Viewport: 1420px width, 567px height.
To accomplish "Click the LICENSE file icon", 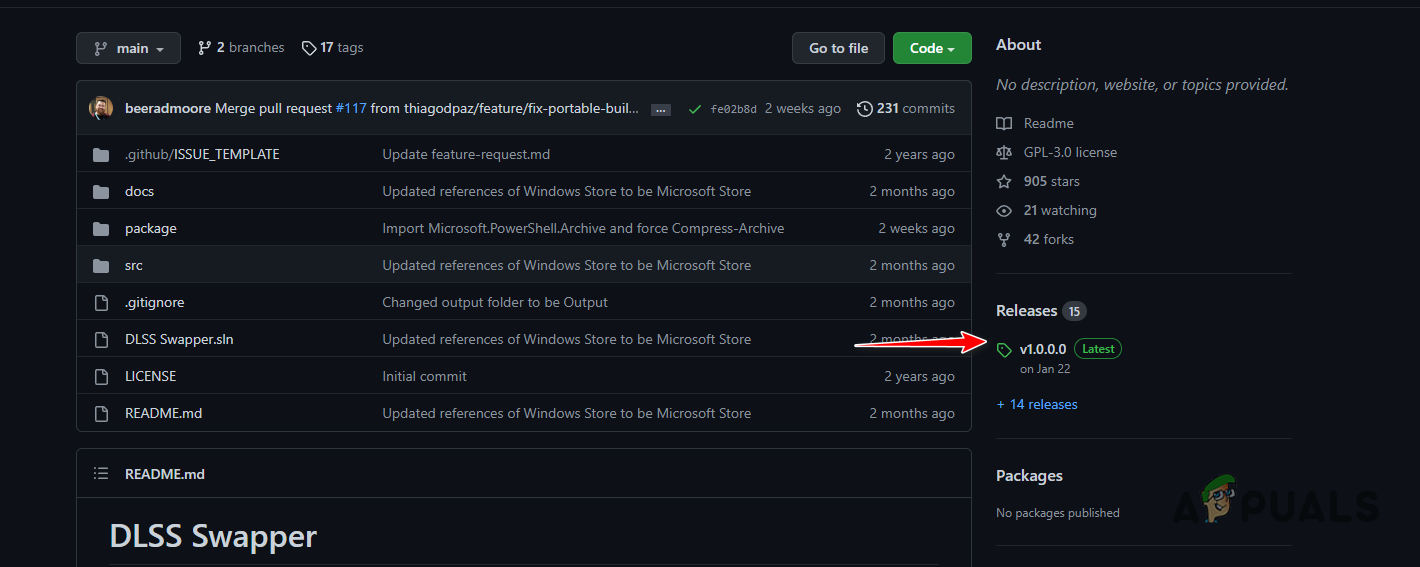I will click(100, 377).
